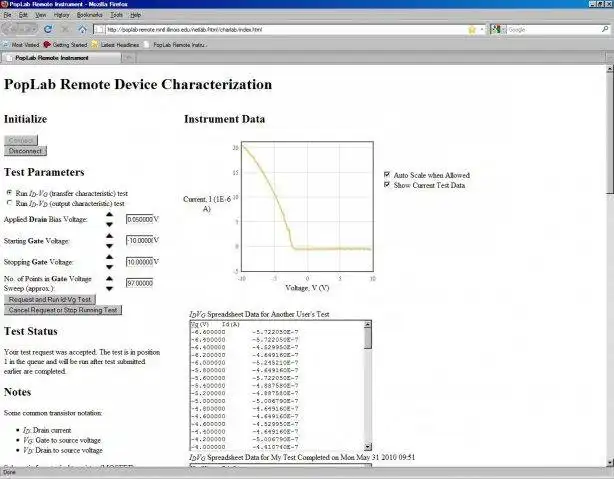The height and width of the screenshot is (479, 614).
Task: Click the Done status bar text
Action: pos(9,472)
